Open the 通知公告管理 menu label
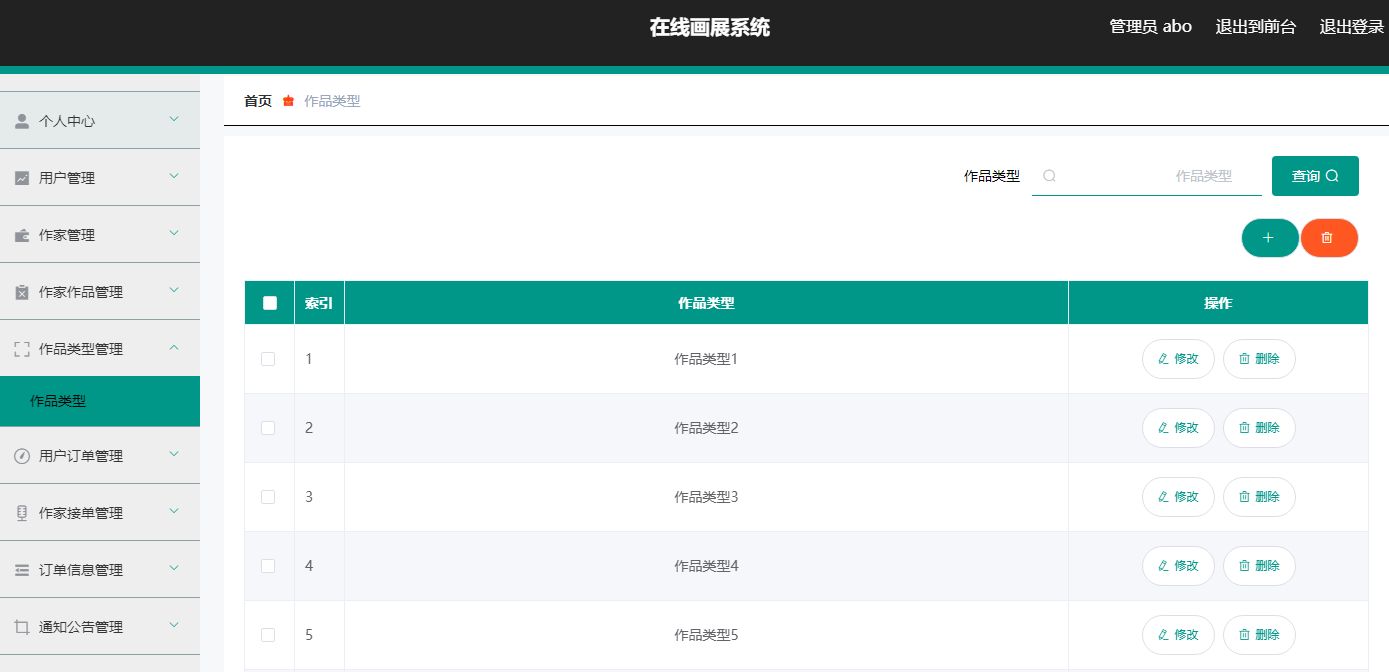1389x672 pixels. [x=81, y=627]
